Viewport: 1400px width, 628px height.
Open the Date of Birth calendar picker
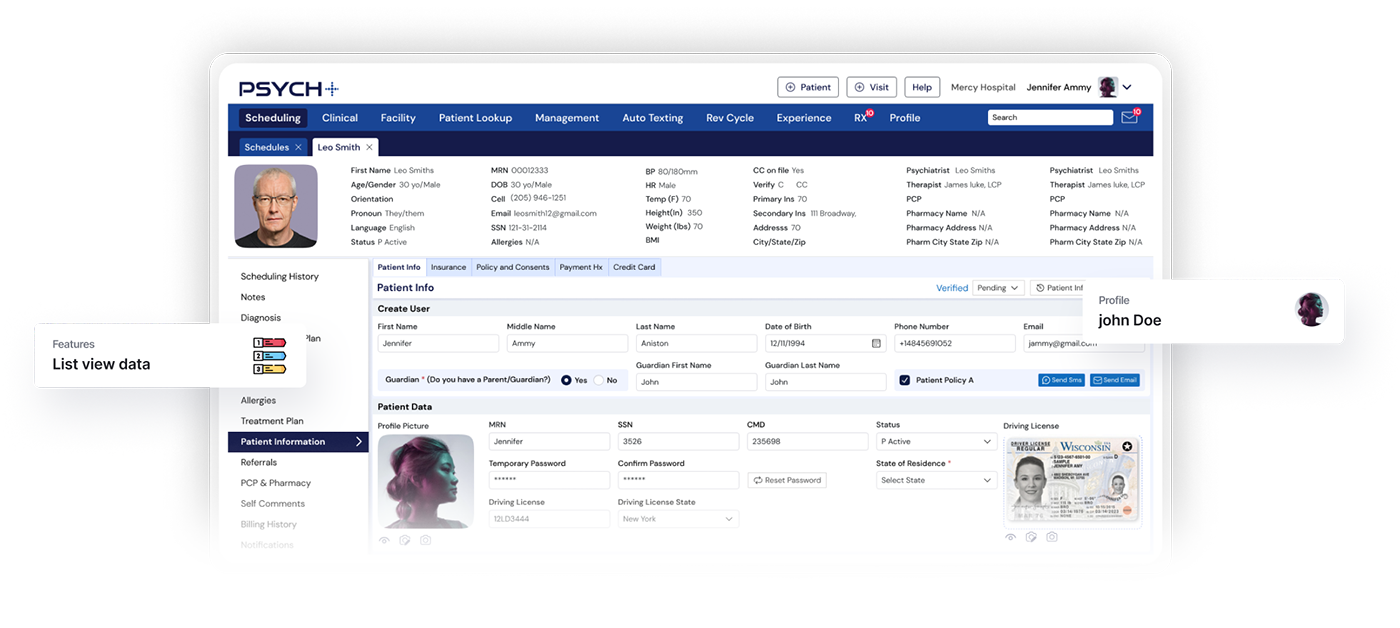876,343
